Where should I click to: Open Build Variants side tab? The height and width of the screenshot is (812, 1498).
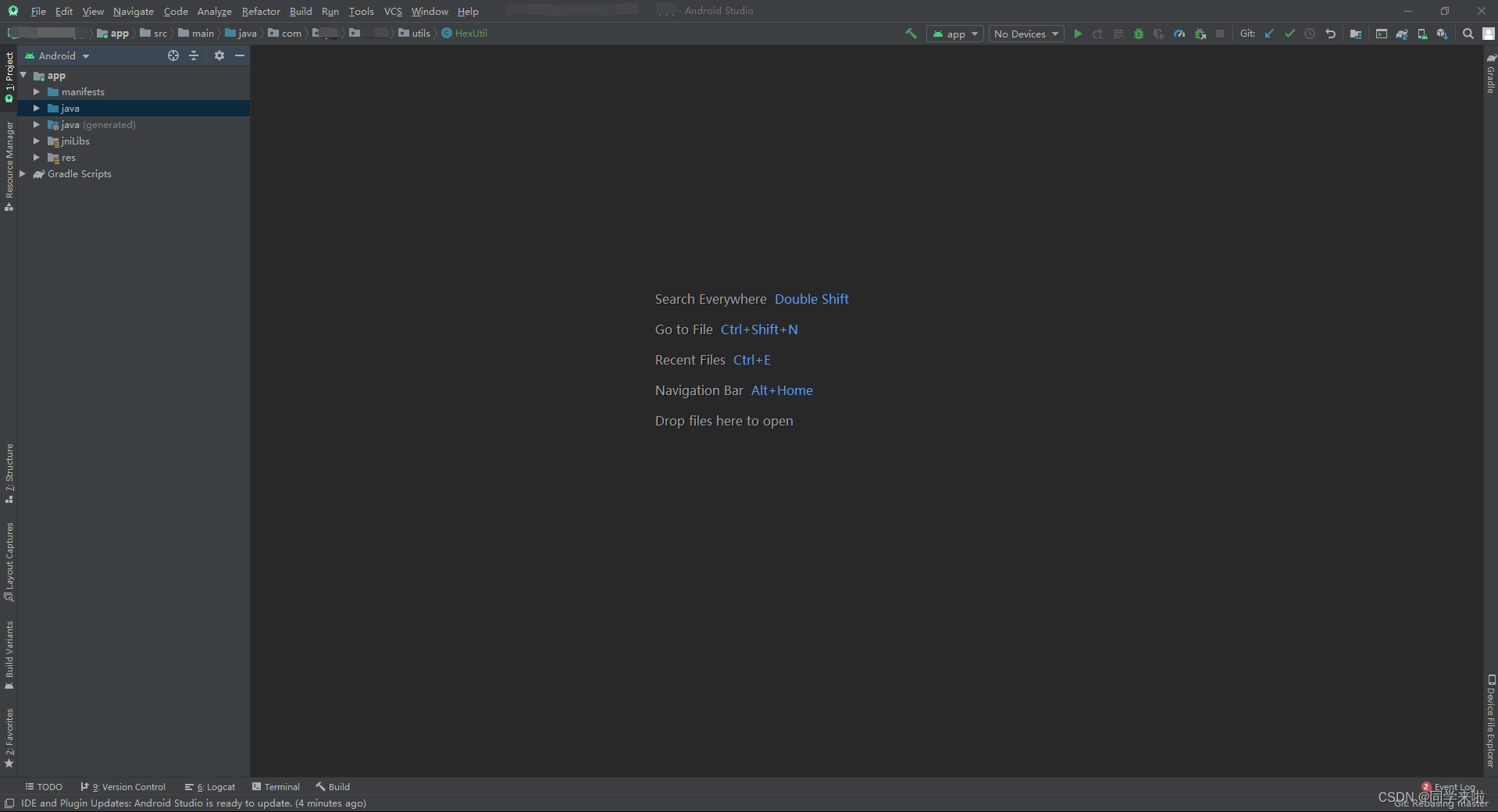[9, 655]
